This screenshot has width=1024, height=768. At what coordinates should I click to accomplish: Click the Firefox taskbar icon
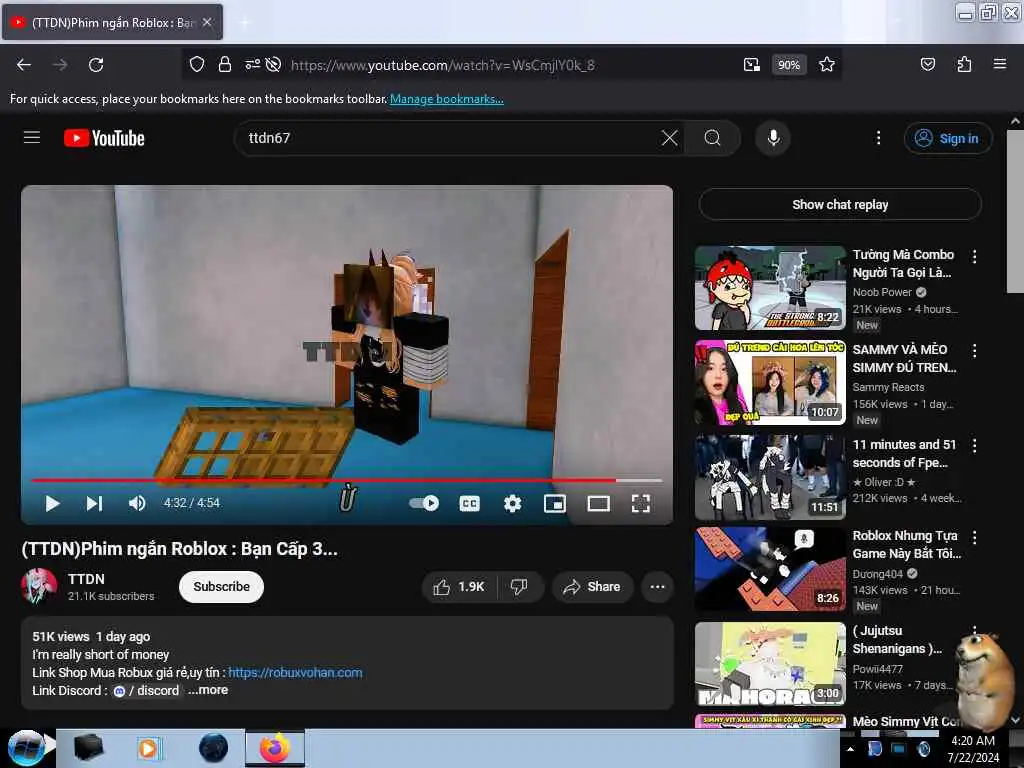click(x=275, y=748)
